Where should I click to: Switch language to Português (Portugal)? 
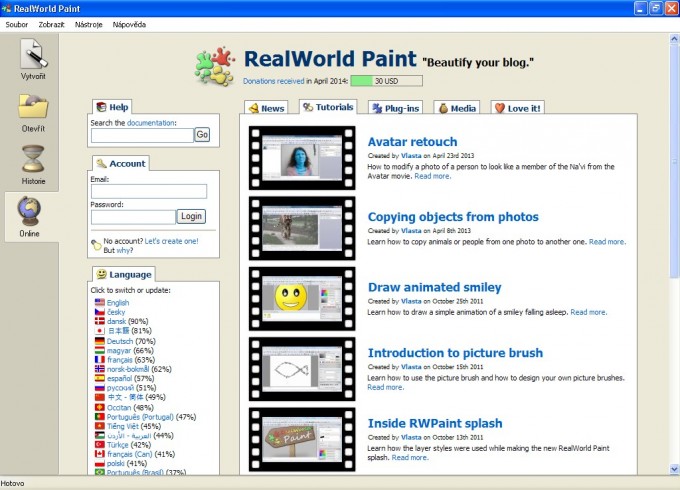(x=140, y=417)
